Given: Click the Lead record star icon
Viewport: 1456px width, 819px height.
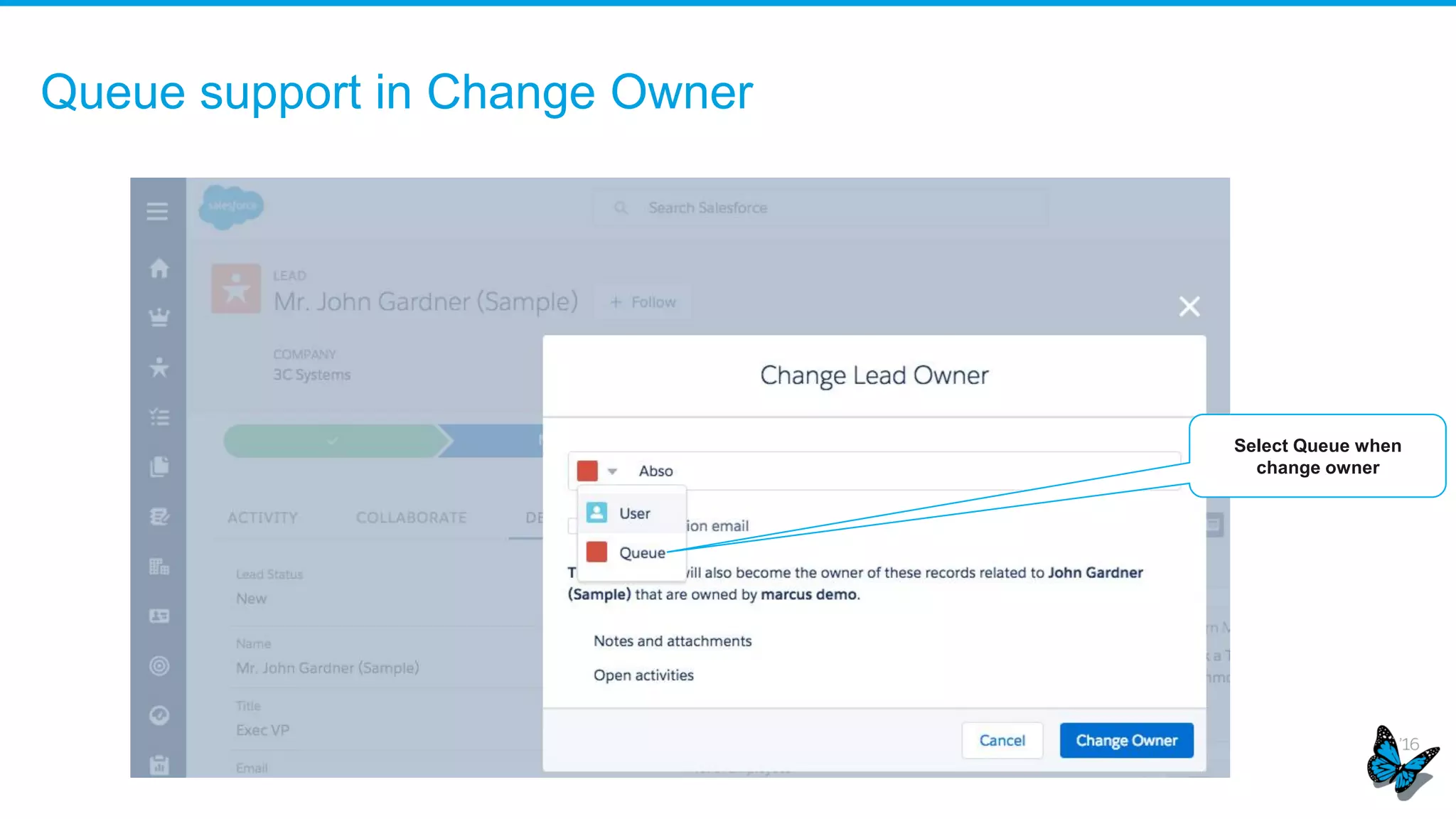Looking at the screenshot, I should (236, 289).
